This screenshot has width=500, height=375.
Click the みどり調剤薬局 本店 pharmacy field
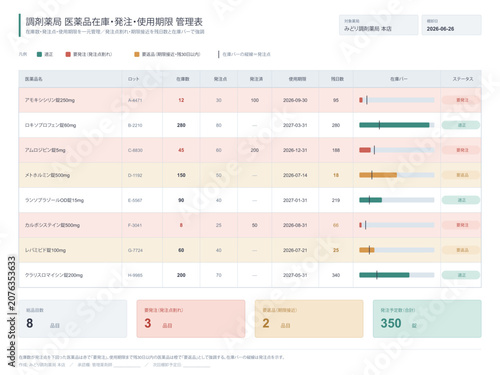point(379,25)
